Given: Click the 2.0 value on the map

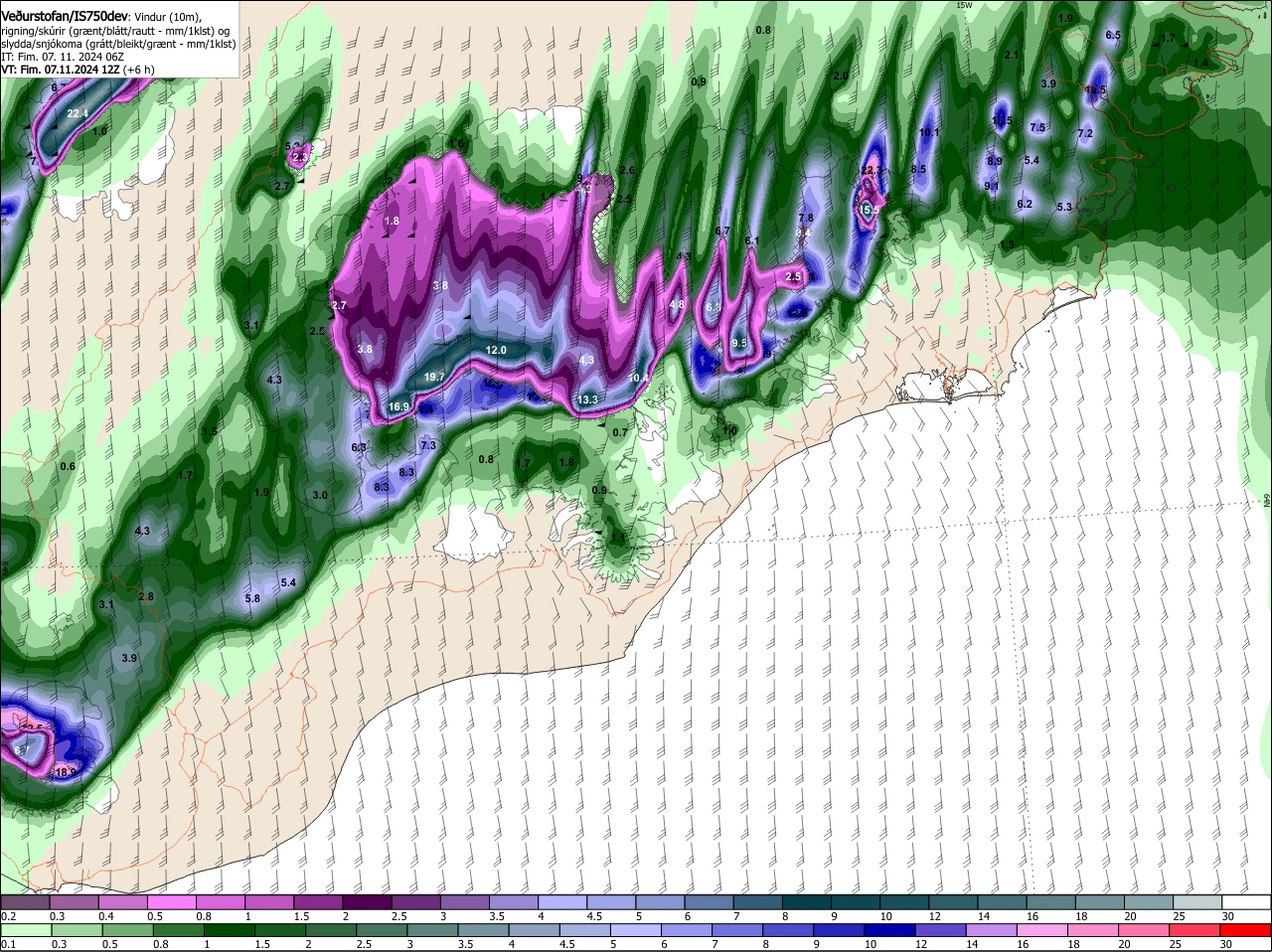Looking at the screenshot, I should (x=841, y=77).
